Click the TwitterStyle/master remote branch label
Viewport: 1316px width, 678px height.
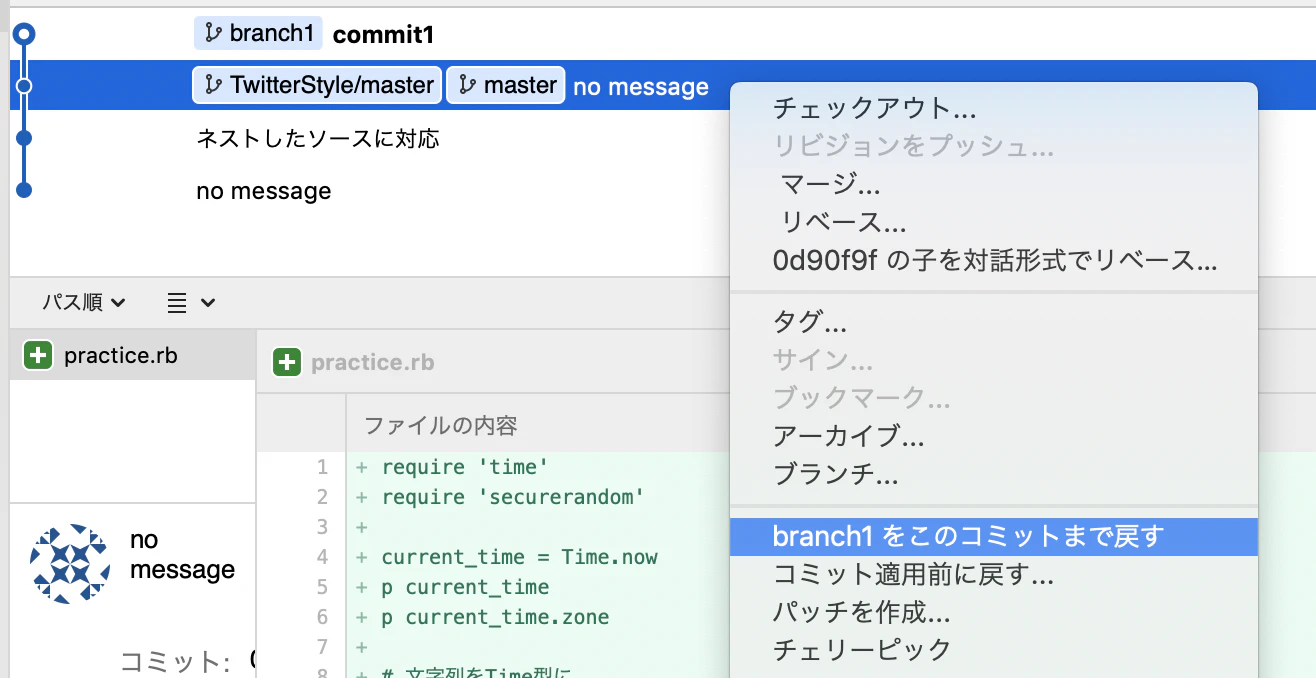317,85
